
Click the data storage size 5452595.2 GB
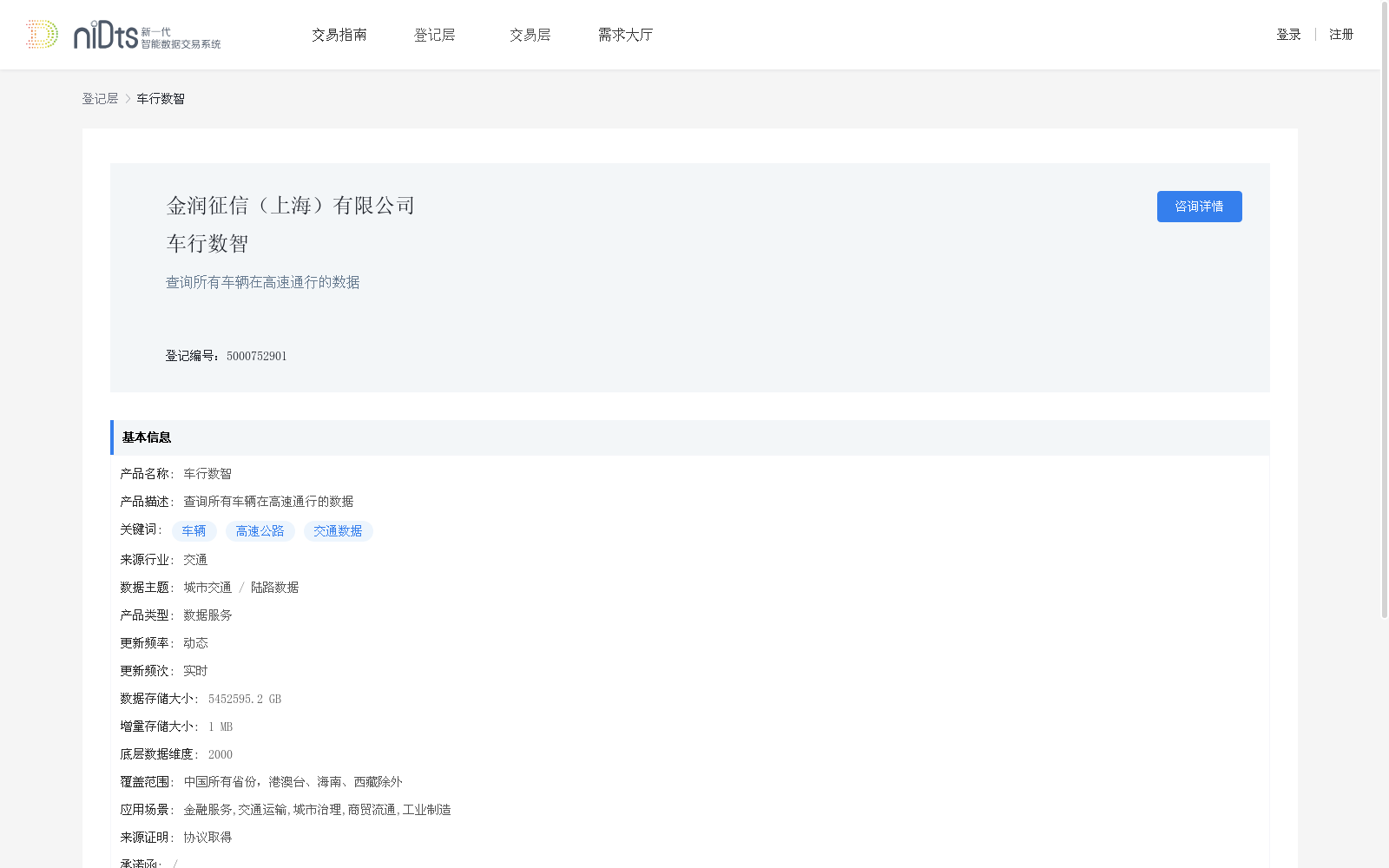coord(245,699)
